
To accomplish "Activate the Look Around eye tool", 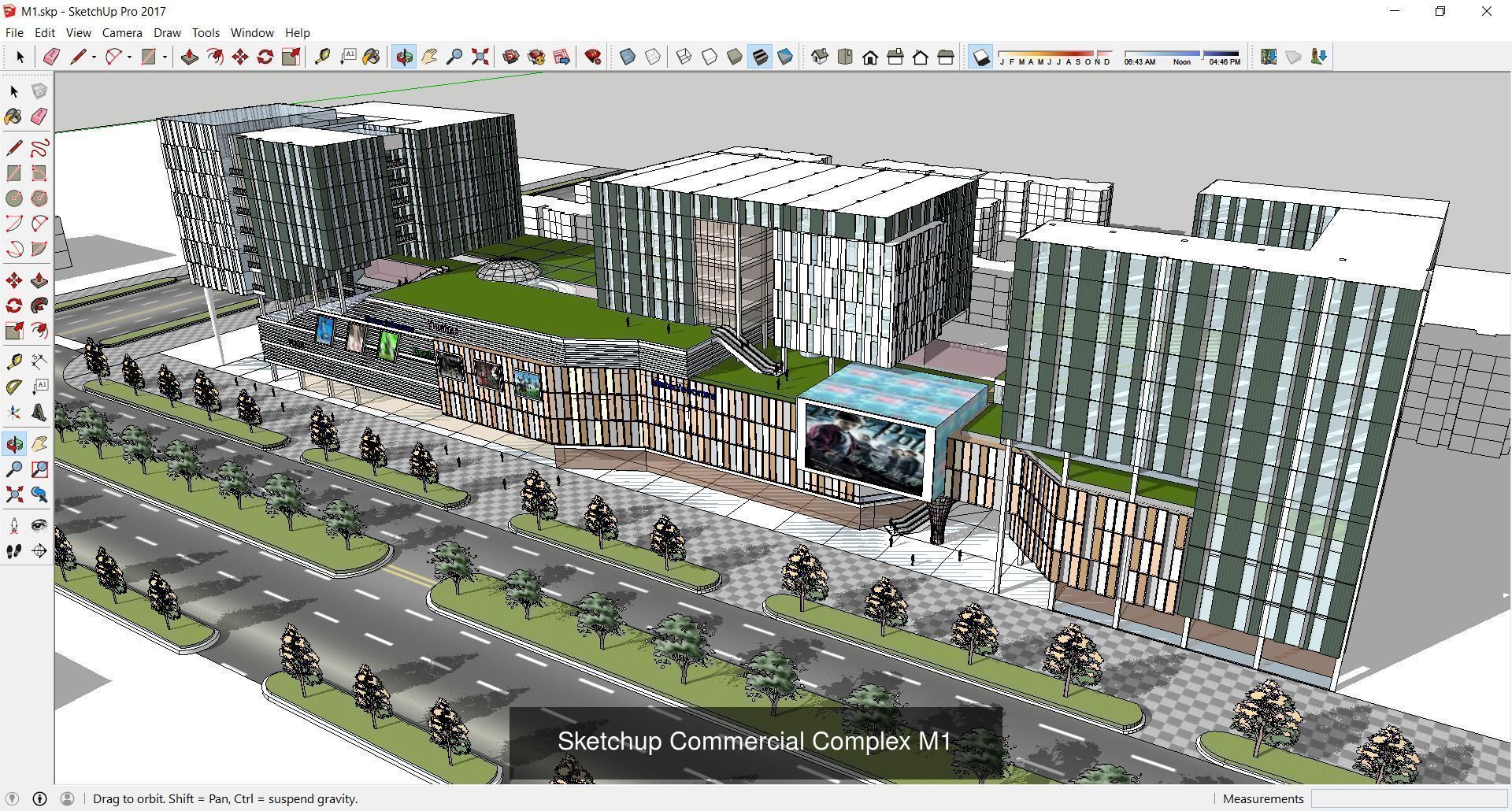I will [39, 526].
